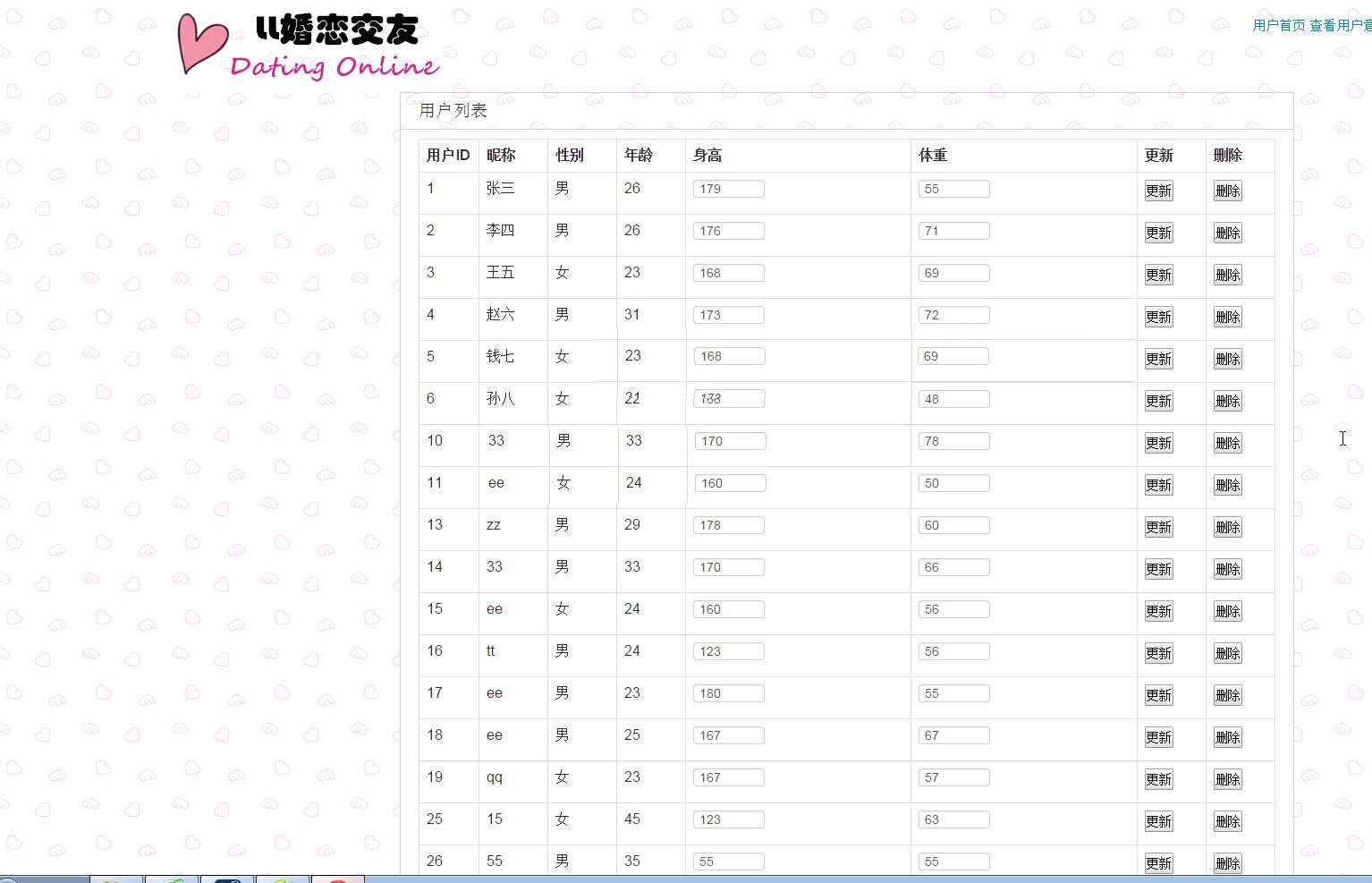
Task: Delete user ID 15
Action: point(1227,611)
